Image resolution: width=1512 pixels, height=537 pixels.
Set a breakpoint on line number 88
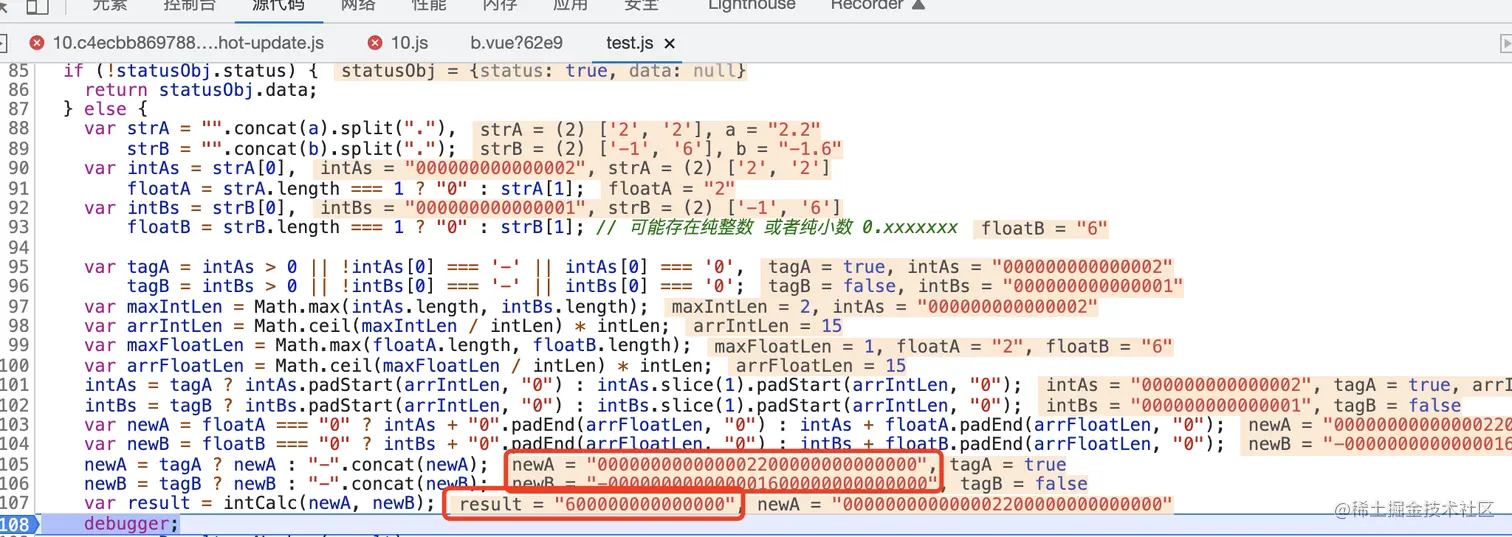[x=19, y=129]
